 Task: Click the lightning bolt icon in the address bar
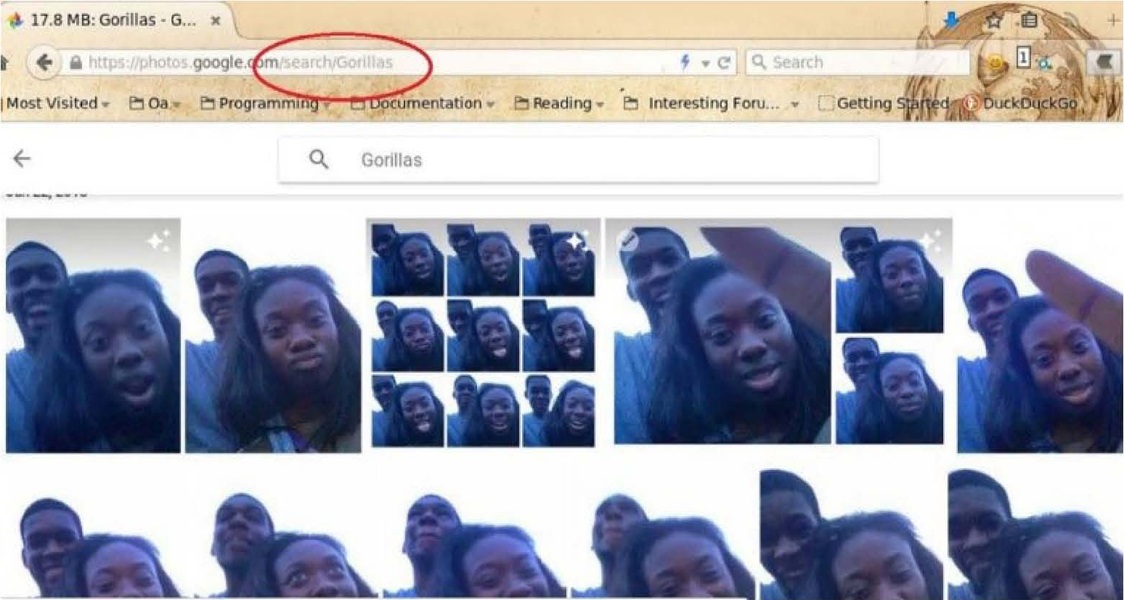coord(685,61)
